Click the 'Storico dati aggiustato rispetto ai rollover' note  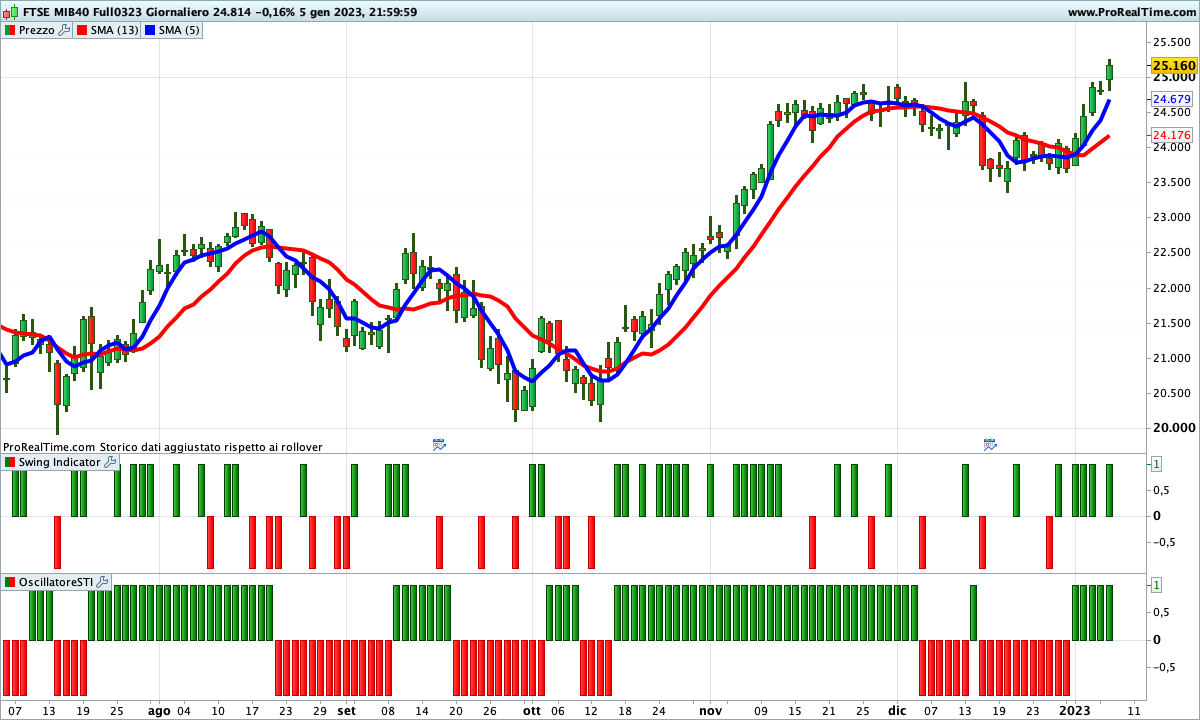(210, 447)
